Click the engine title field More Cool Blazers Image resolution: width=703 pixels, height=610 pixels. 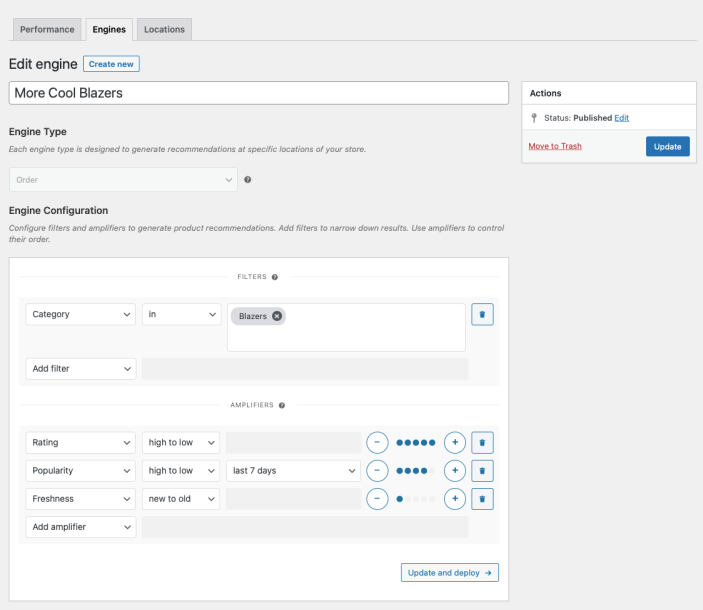click(x=259, y=93)
